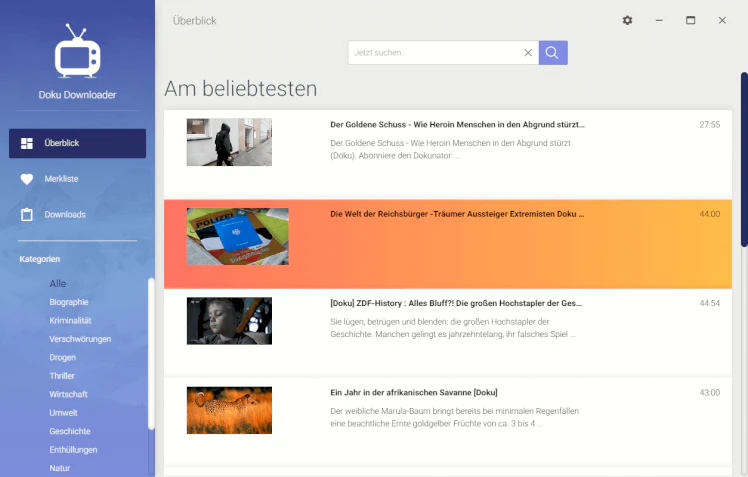The width and height of the screenshot is (748, 477).
Task: Click the 44:54 duration label
Action: [x=709, y=303]
